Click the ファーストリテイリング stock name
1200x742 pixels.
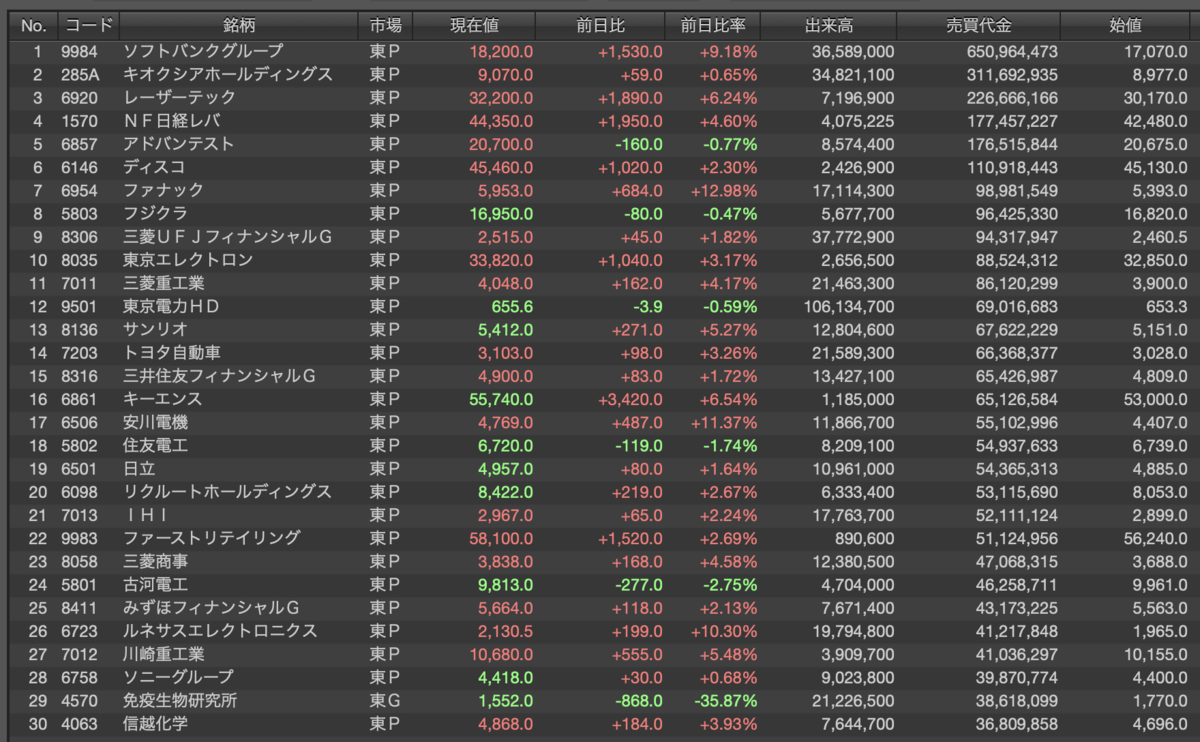211,538
